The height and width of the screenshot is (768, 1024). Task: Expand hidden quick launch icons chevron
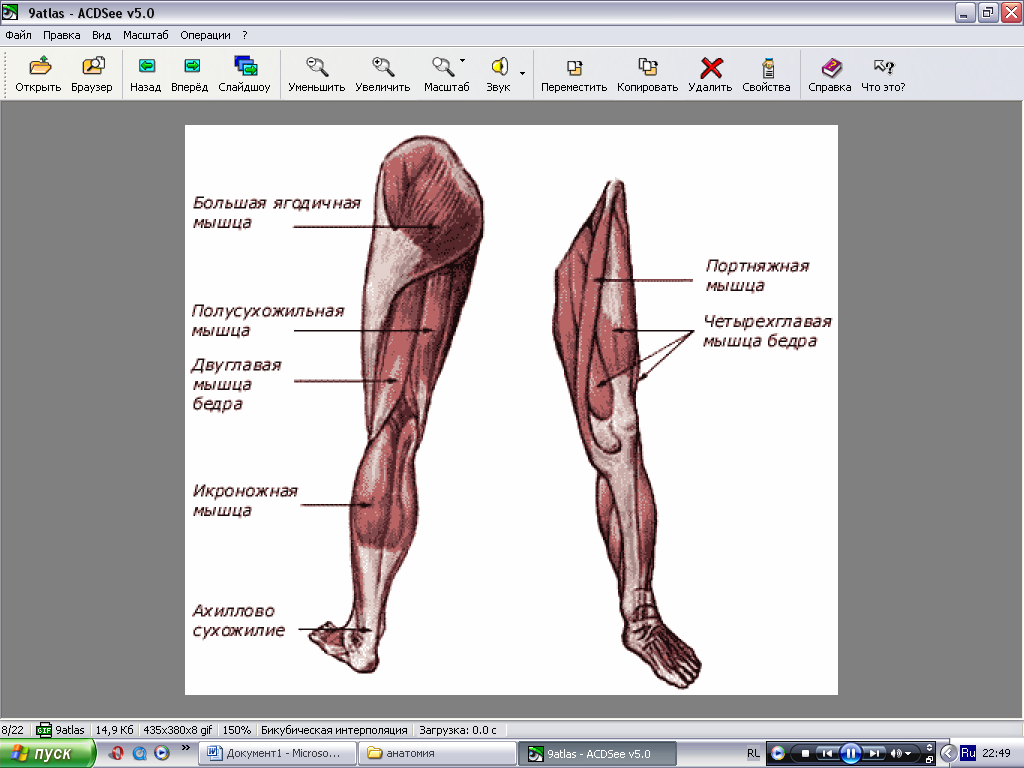[x=186, y=748]
